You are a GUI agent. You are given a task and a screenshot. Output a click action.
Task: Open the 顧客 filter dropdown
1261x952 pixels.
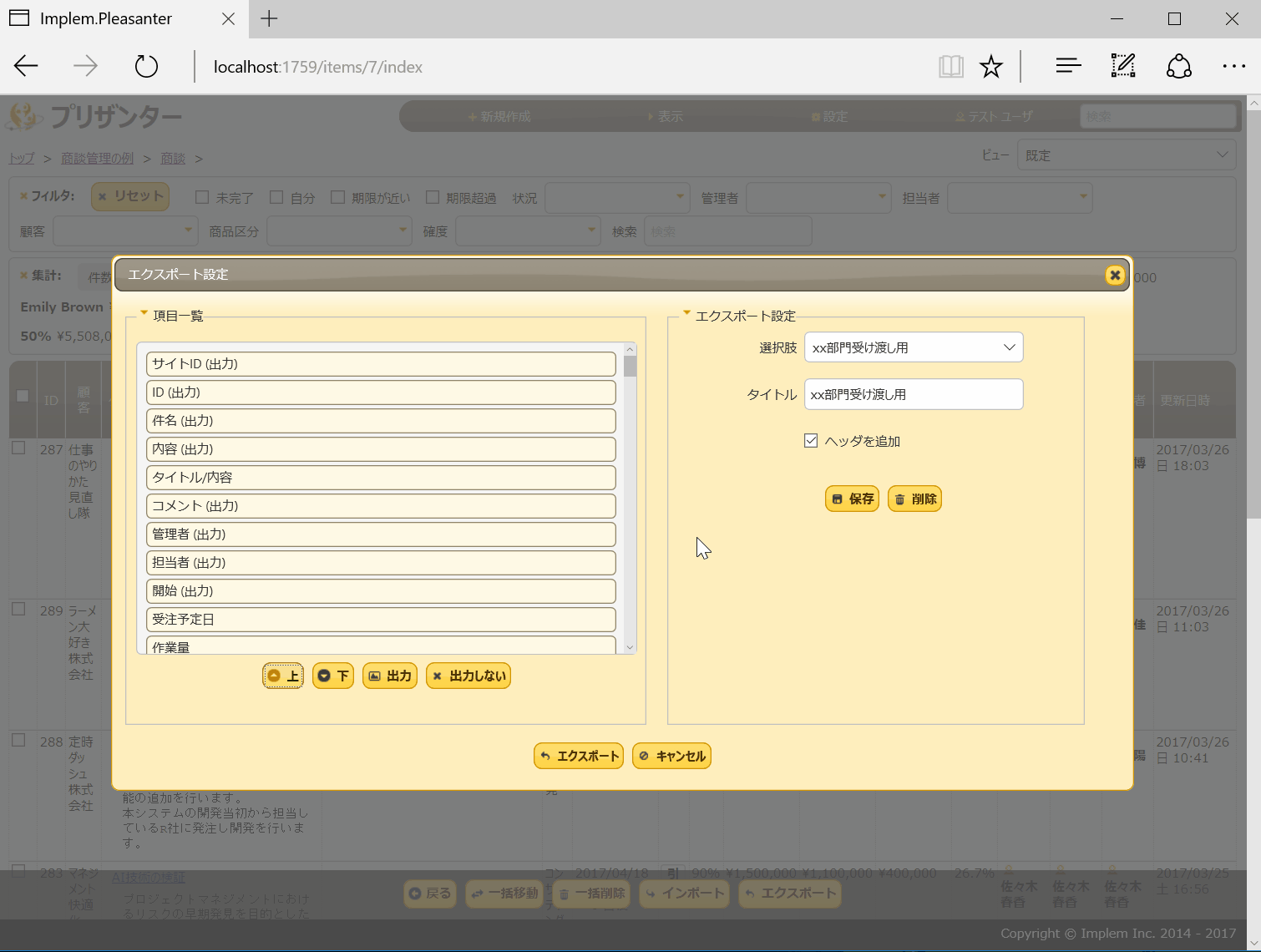[x=125, y=230]
